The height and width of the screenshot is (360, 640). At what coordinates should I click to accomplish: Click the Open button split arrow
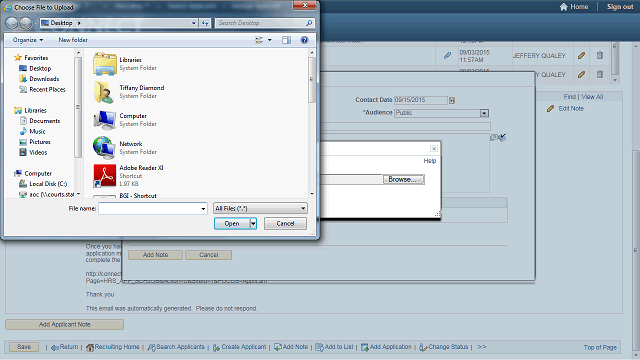(x=253, y=224)
